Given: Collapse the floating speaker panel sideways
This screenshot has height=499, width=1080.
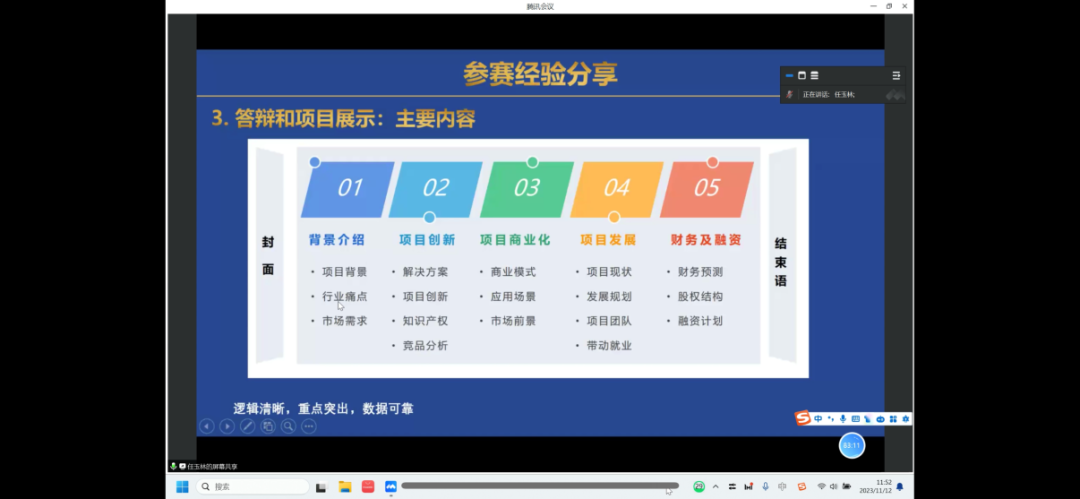Looking at the screenshot, I should pos(896,75).
